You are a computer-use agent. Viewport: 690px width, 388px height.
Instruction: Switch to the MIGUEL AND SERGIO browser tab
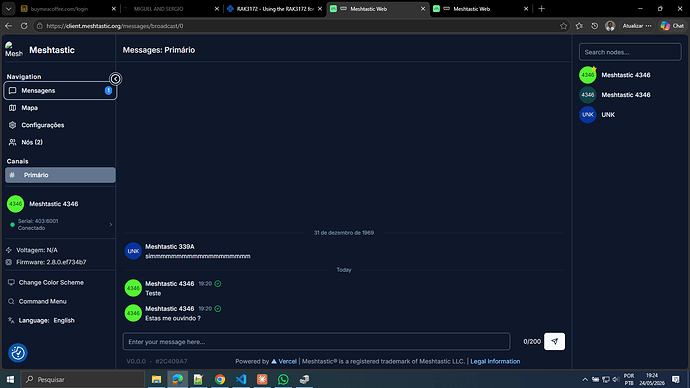[x=172, y=9]
